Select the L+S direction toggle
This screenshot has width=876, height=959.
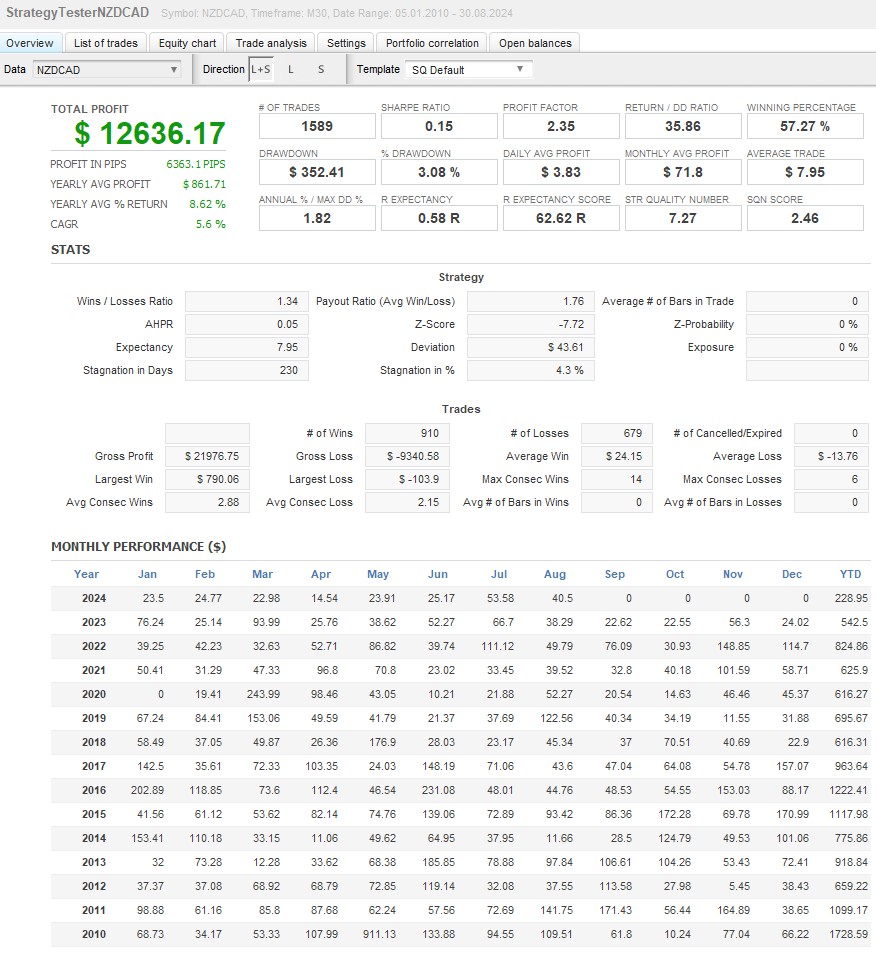[260, 70]
